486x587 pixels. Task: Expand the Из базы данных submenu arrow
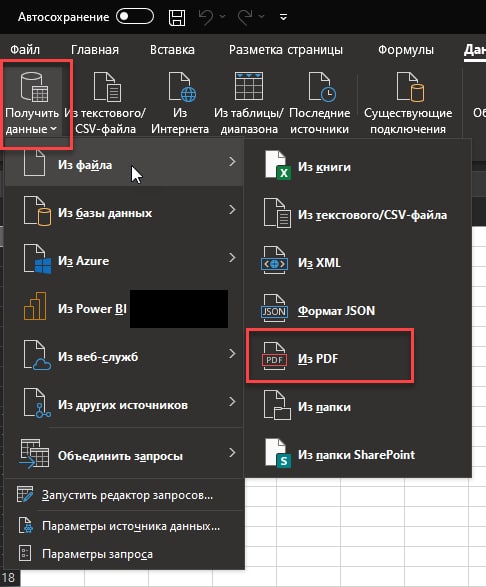pyautogui.click(x=232, y=210)
